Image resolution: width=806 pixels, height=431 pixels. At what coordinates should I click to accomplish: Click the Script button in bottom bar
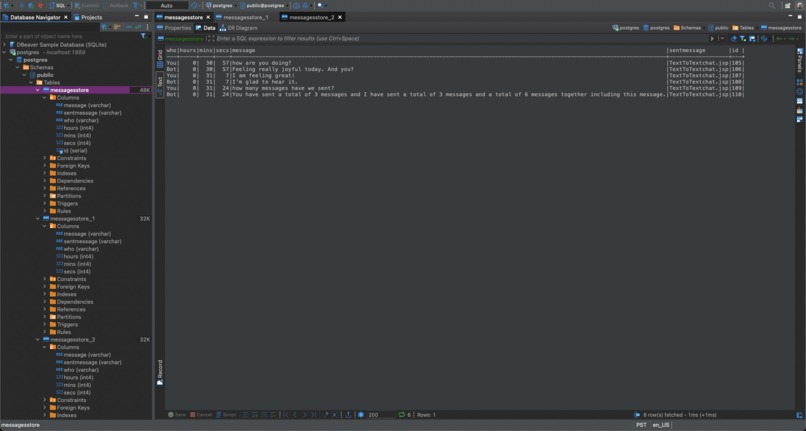(226, 415)
